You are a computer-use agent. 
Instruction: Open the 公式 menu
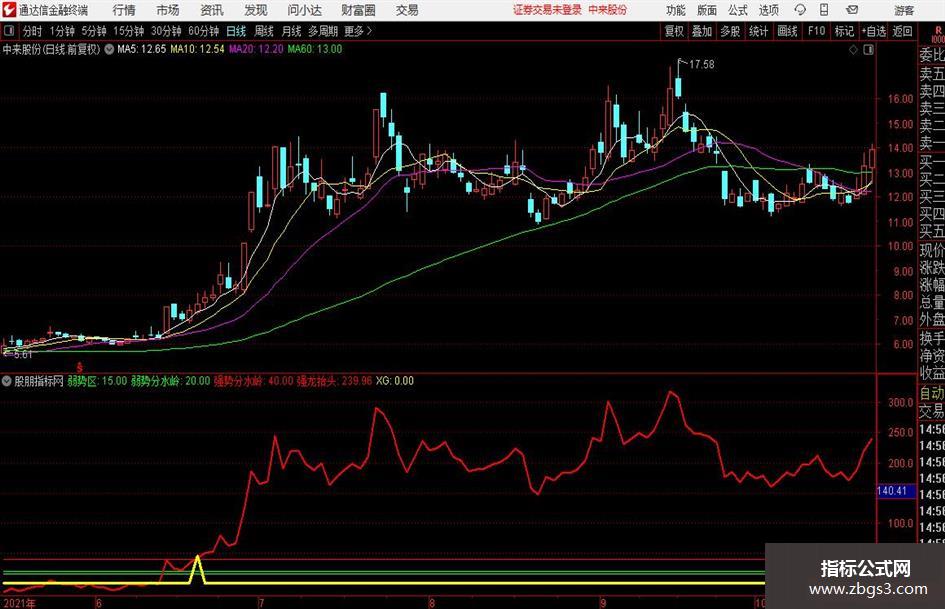pyautogui.click(x=737, y=10)
